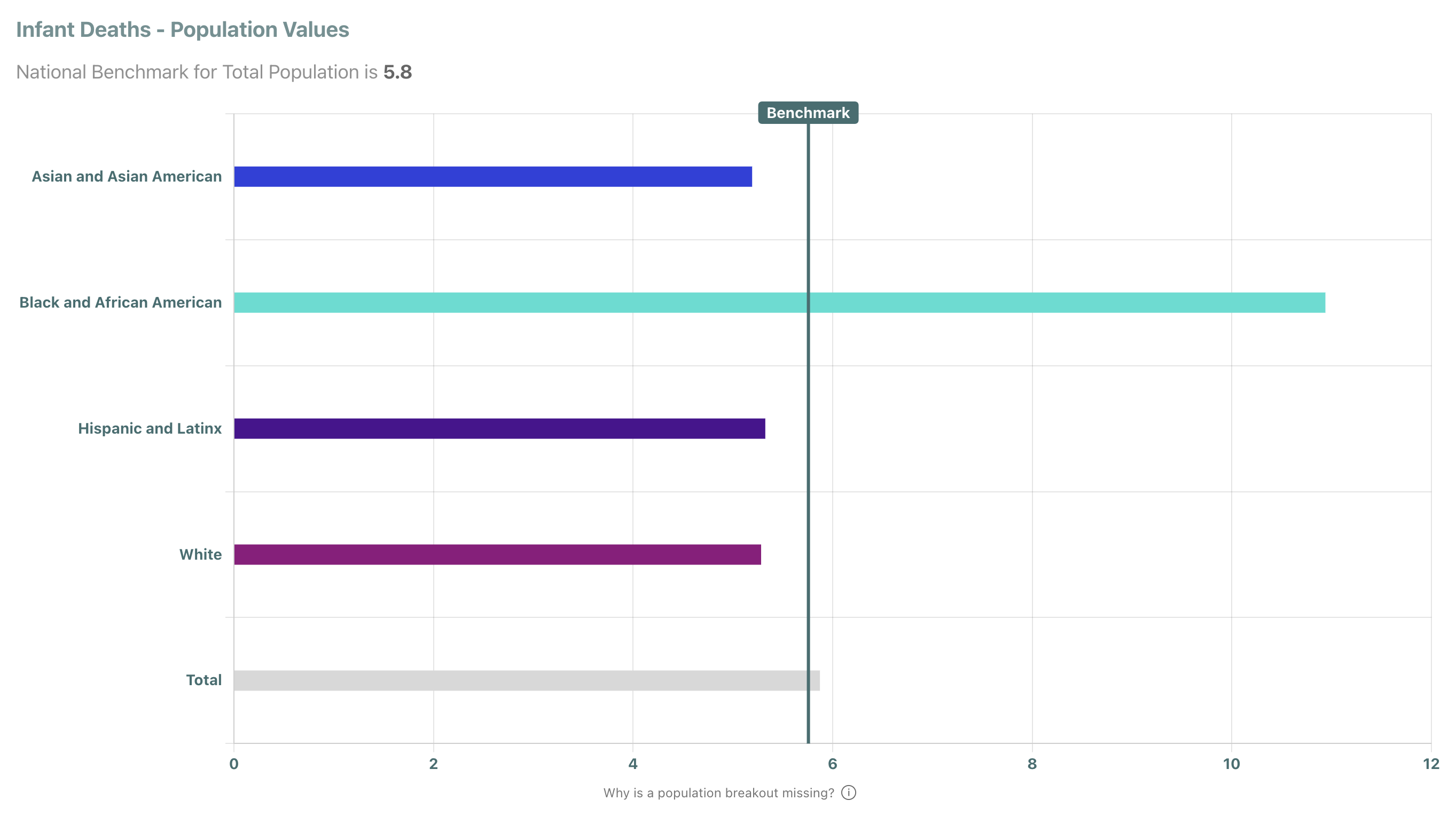The width and height of the screenshot is (1456, 816).
Task: Open details for Asian and Asian American label
Action: 126,176
